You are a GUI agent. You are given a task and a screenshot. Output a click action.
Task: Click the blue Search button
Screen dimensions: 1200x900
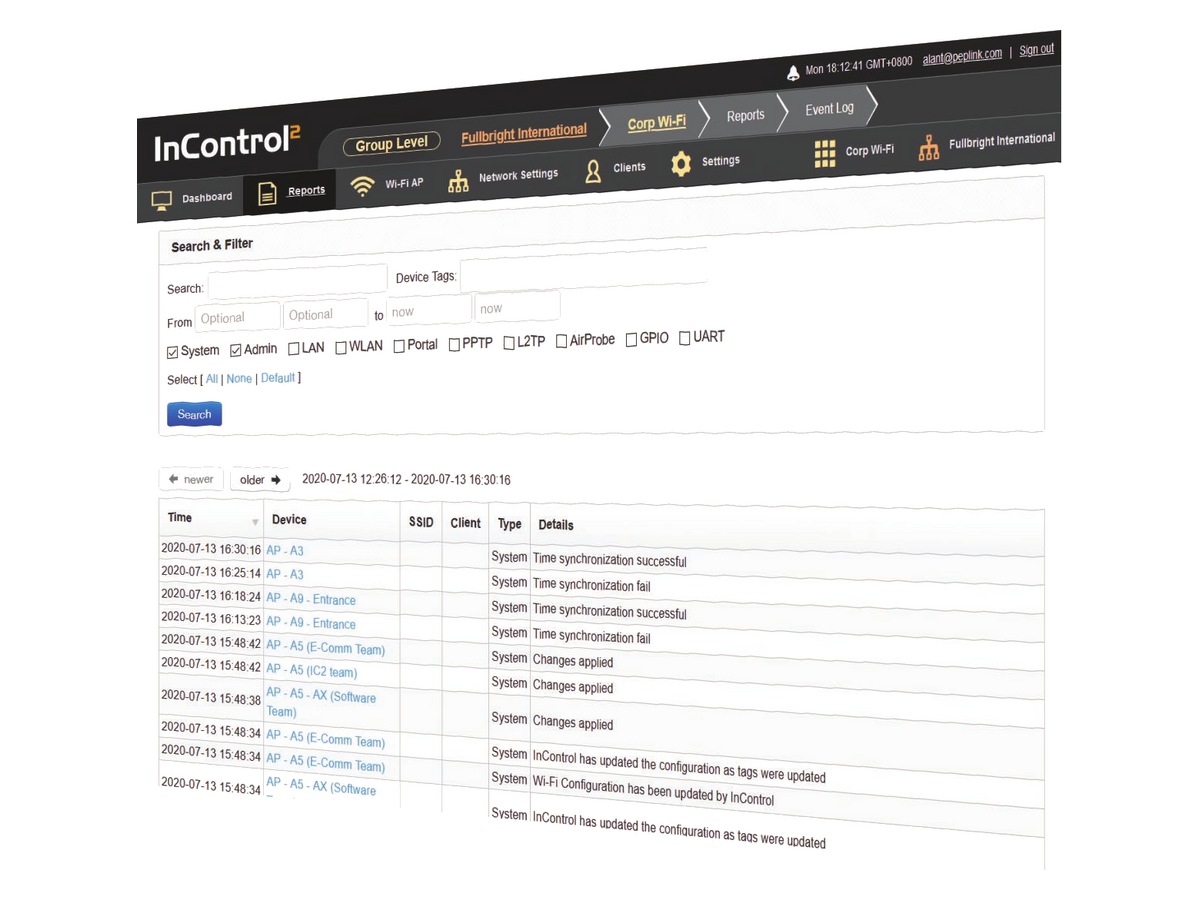(x=194, y=414)
